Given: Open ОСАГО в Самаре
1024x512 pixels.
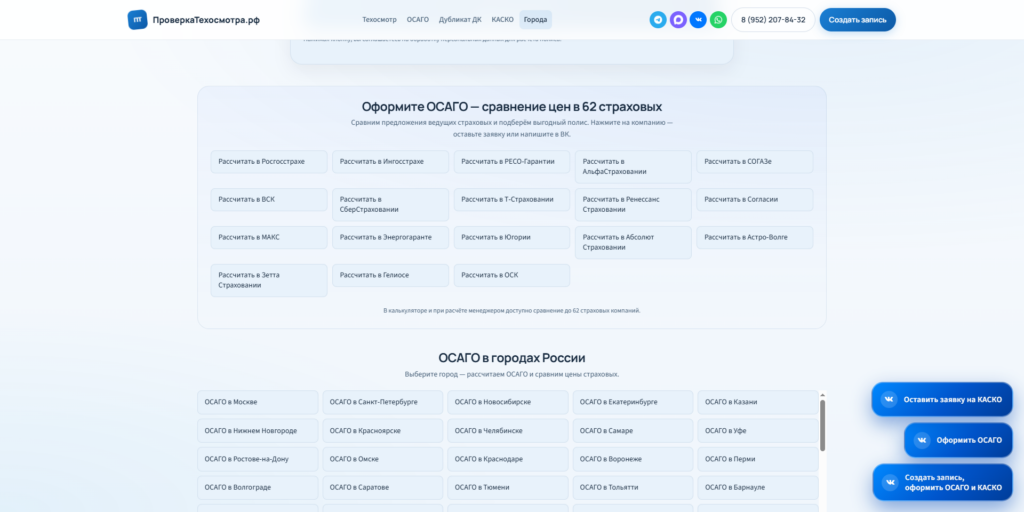Looking at the screenshot, I should pyautogui.click(x=633, y=431).
